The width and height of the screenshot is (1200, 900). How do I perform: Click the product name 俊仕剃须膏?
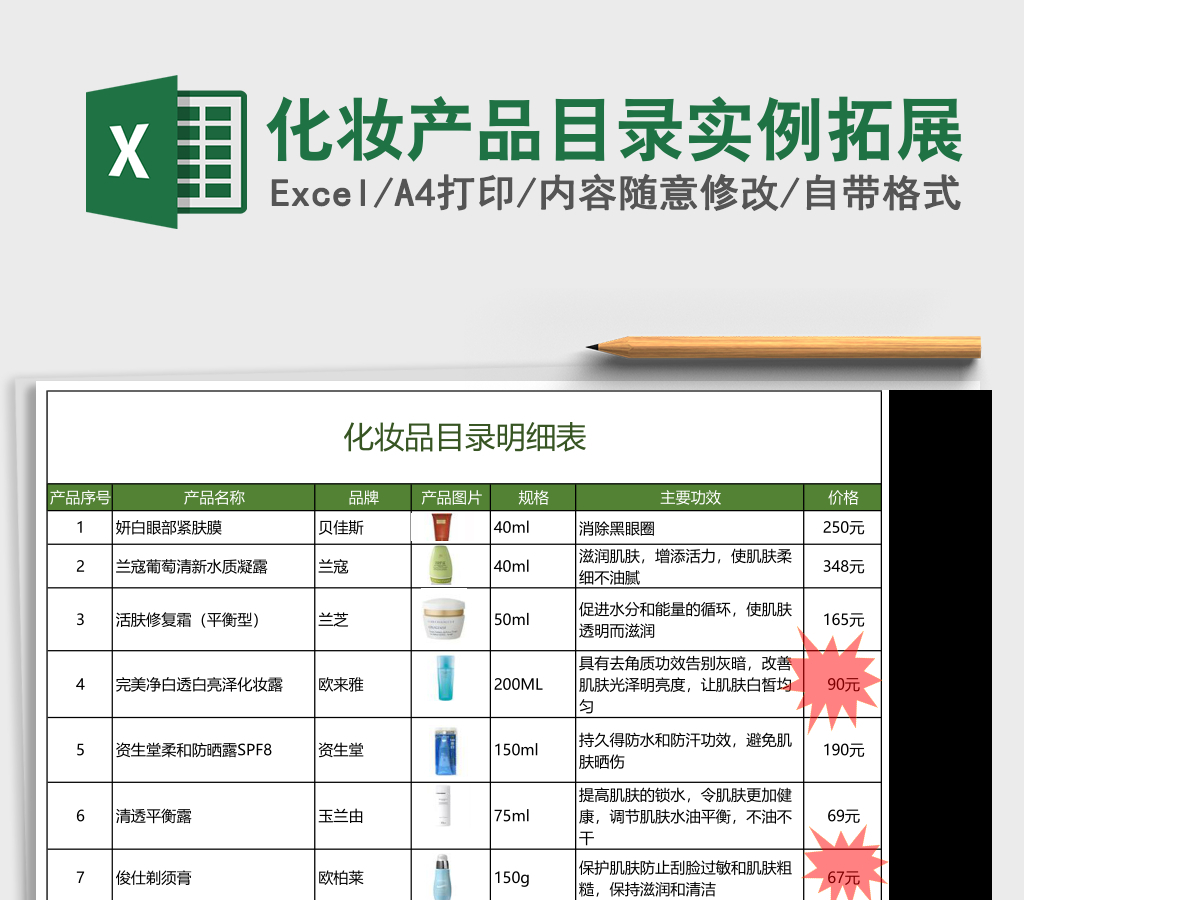[153, 877]
